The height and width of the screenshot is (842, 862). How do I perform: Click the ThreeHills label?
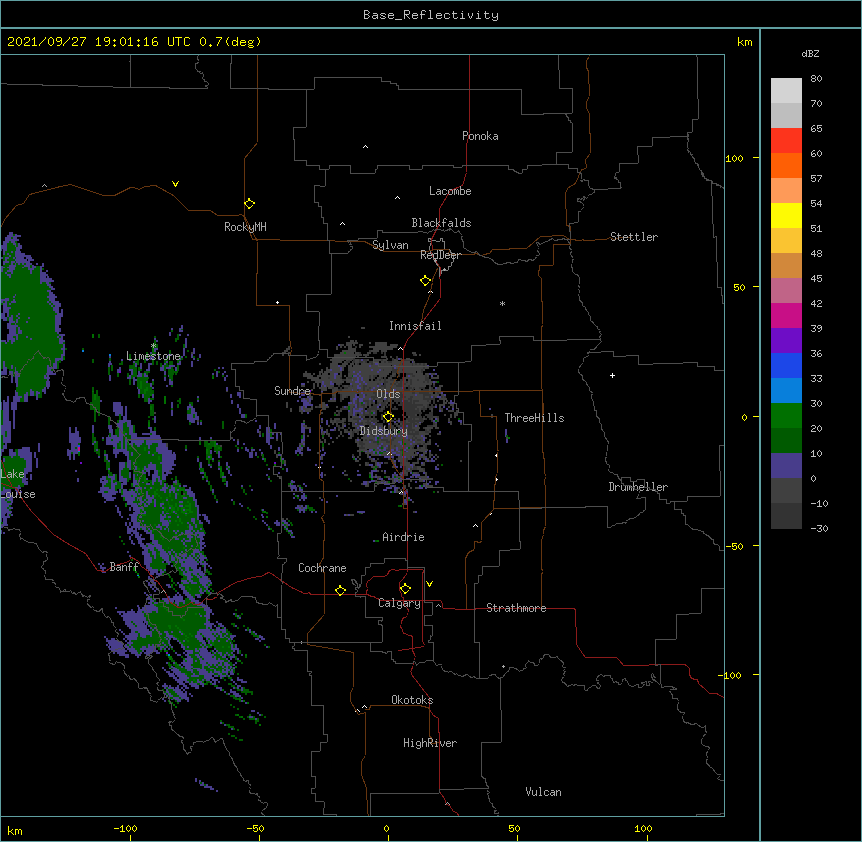(x=534, y=418)
